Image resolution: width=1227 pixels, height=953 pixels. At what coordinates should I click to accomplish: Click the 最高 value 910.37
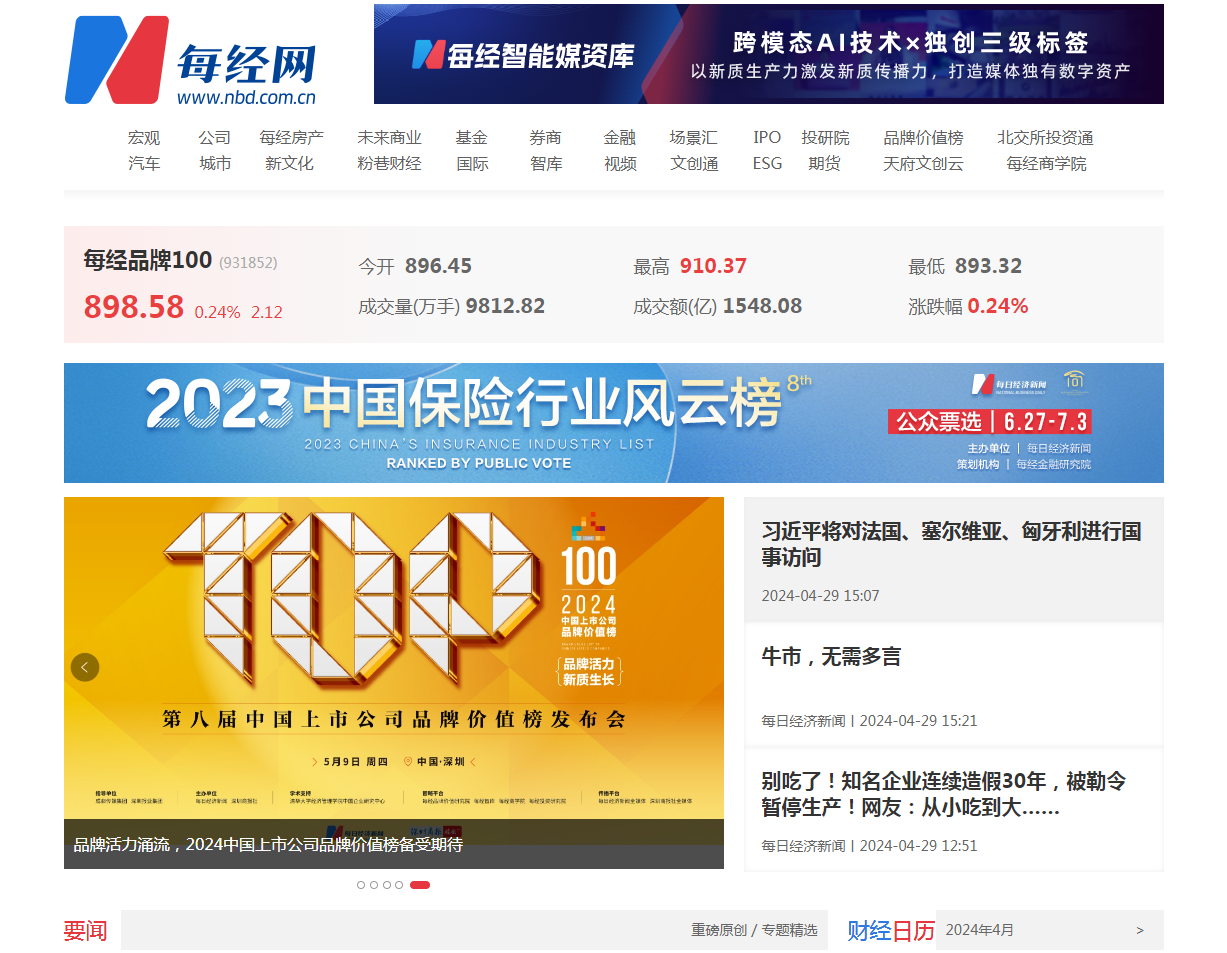click(713, 266)
